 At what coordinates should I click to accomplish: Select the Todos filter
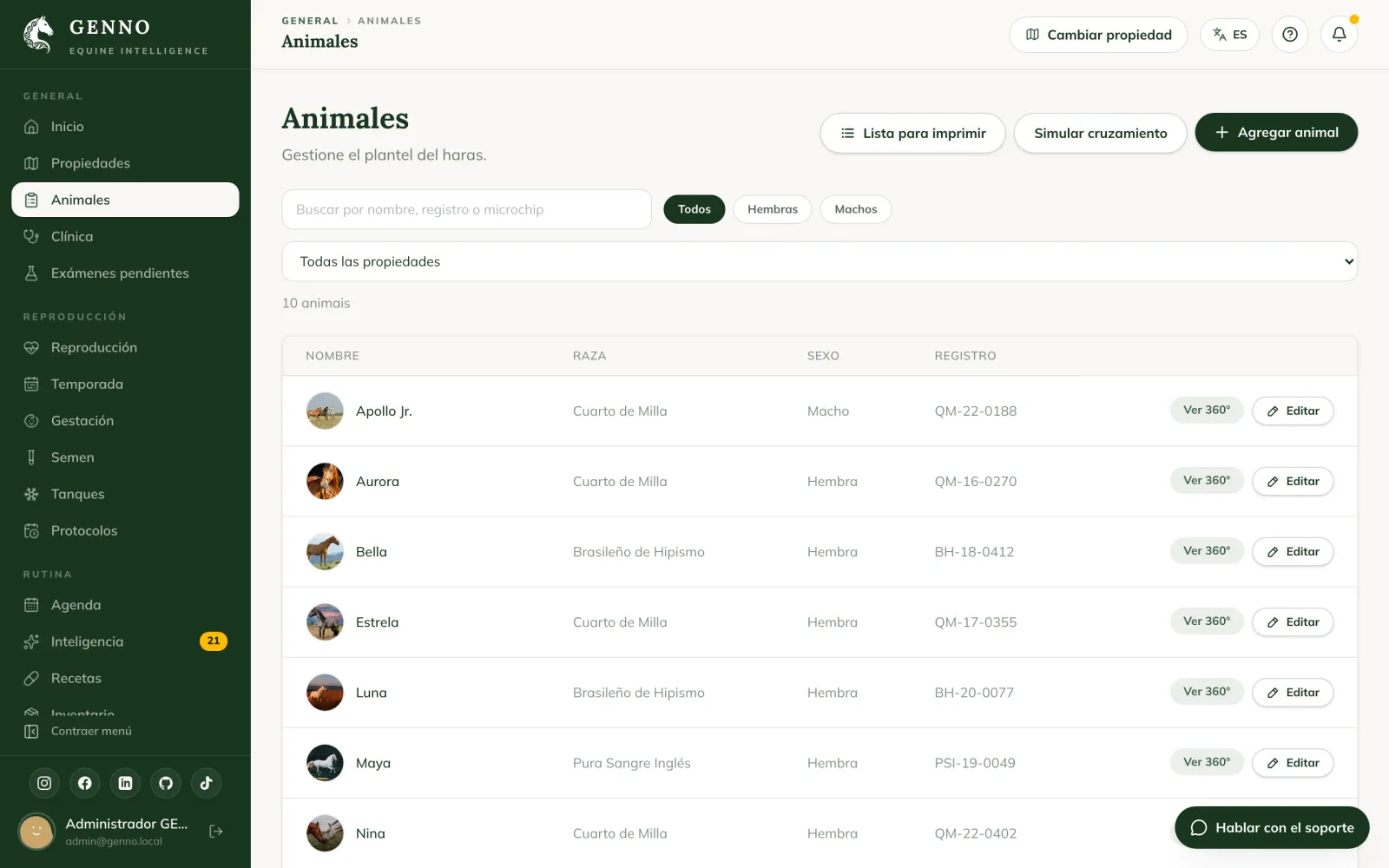point(694,209)
